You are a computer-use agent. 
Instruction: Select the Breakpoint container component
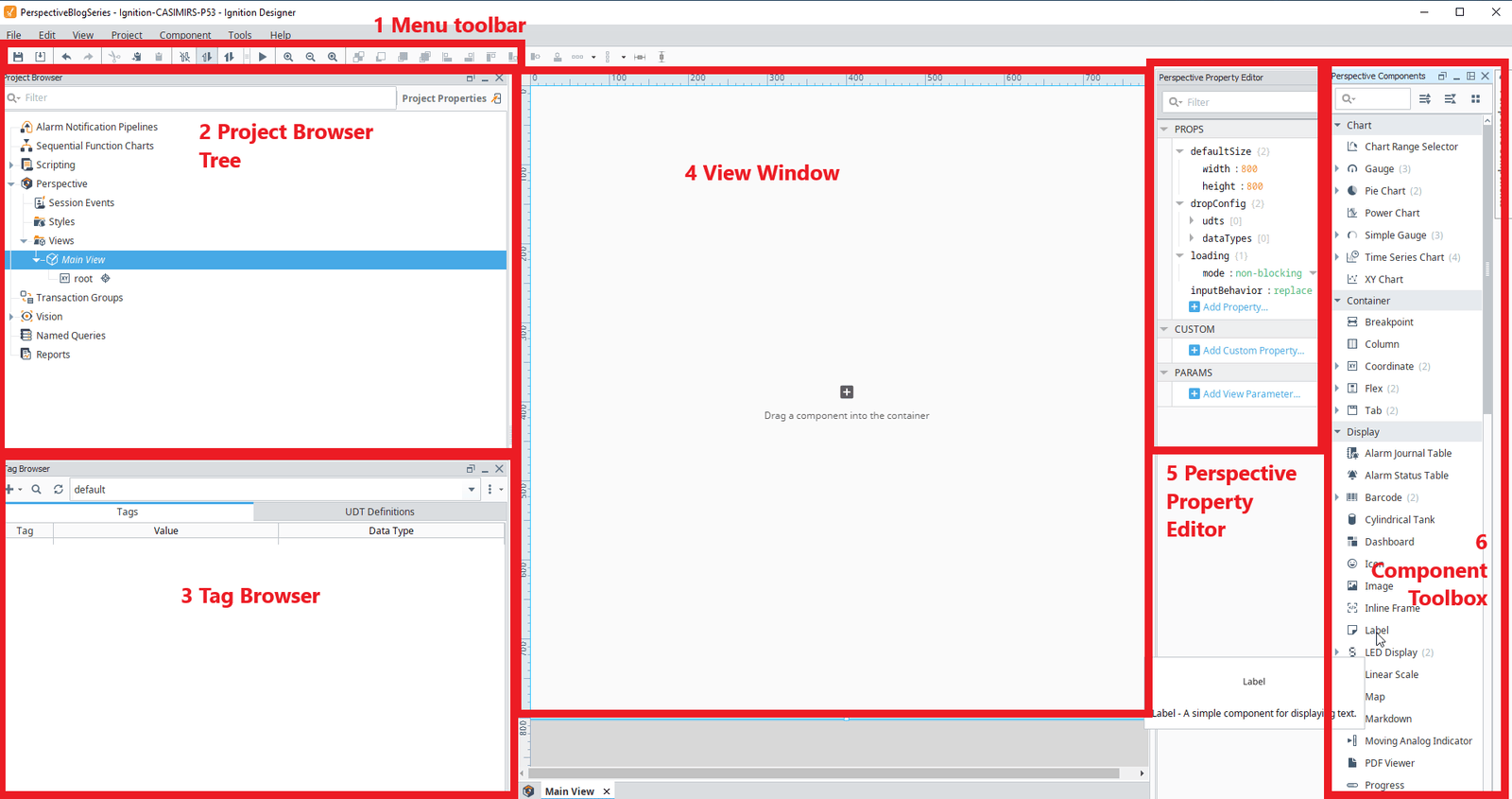(x=1389, y=322)
